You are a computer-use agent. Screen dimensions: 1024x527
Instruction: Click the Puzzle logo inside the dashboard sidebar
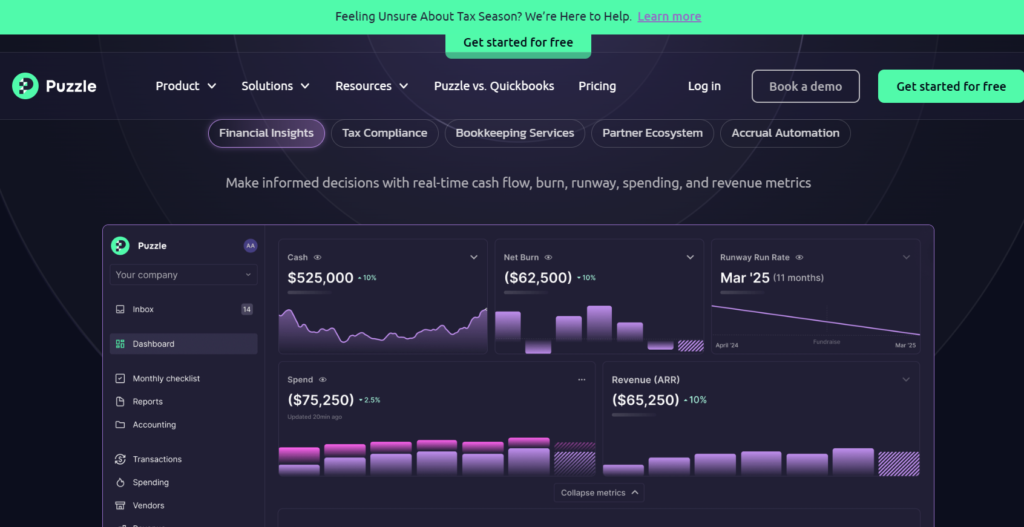138,246
